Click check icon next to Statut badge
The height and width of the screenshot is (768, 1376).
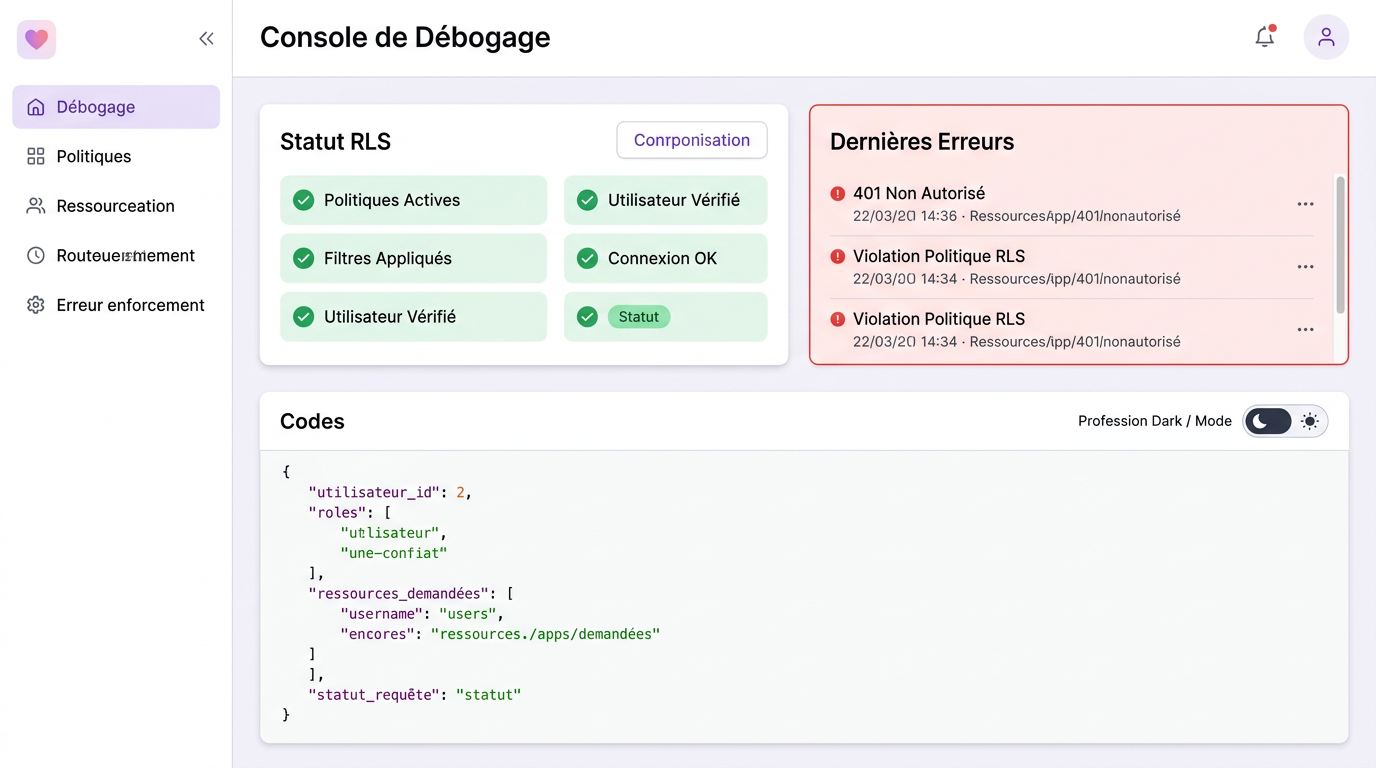[587, 317]
